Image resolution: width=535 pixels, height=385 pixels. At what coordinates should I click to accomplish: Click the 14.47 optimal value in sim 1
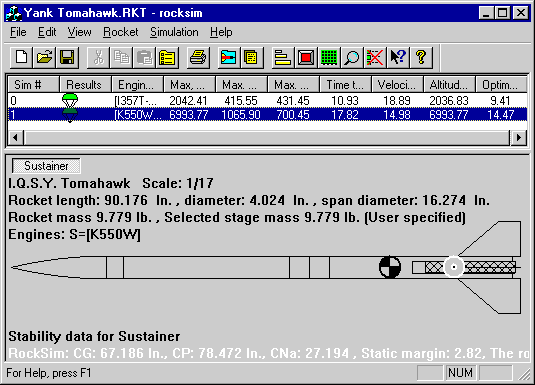point(501,115)
